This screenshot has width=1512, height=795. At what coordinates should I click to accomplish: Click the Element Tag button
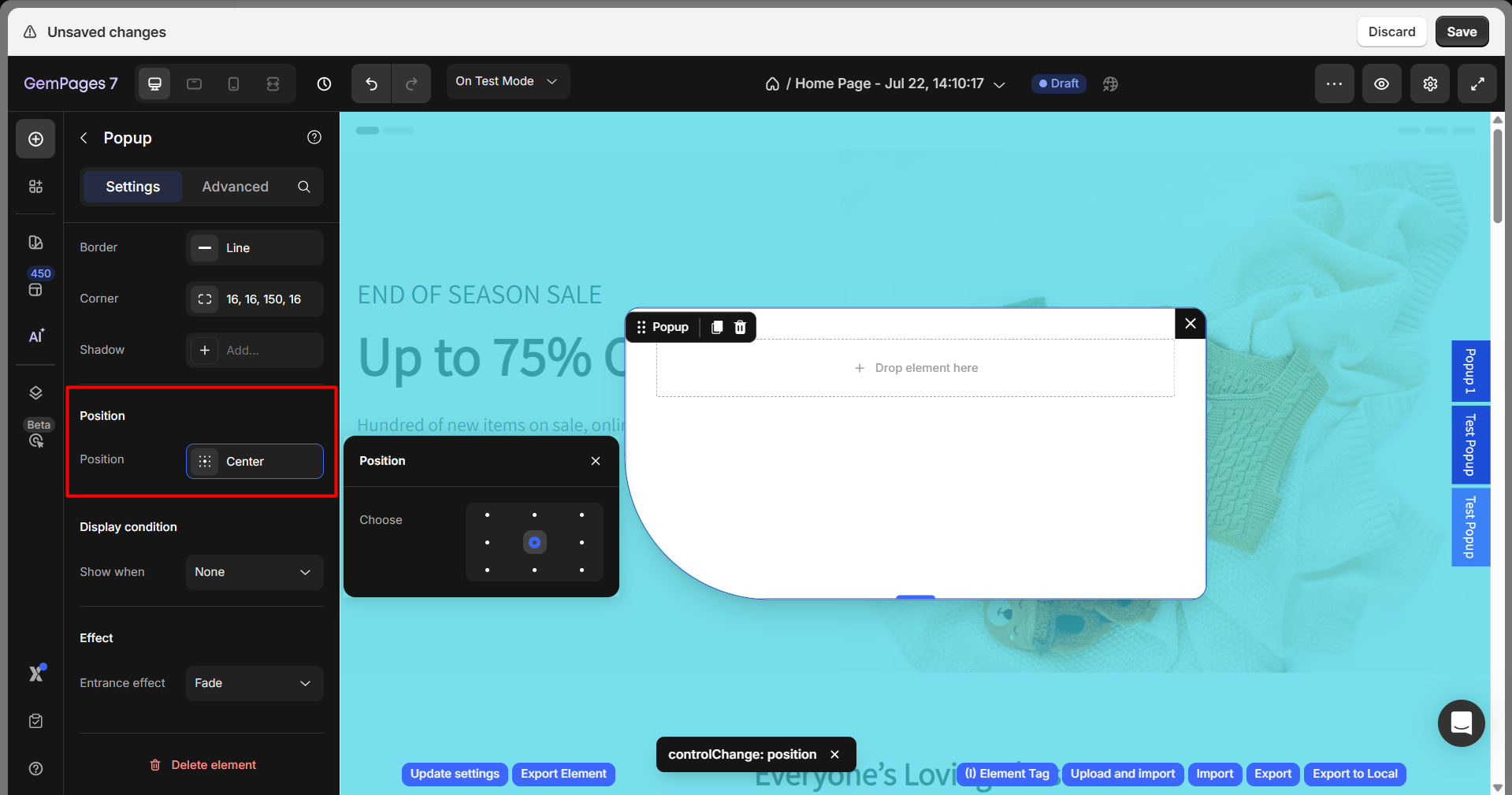(1007, 774)
